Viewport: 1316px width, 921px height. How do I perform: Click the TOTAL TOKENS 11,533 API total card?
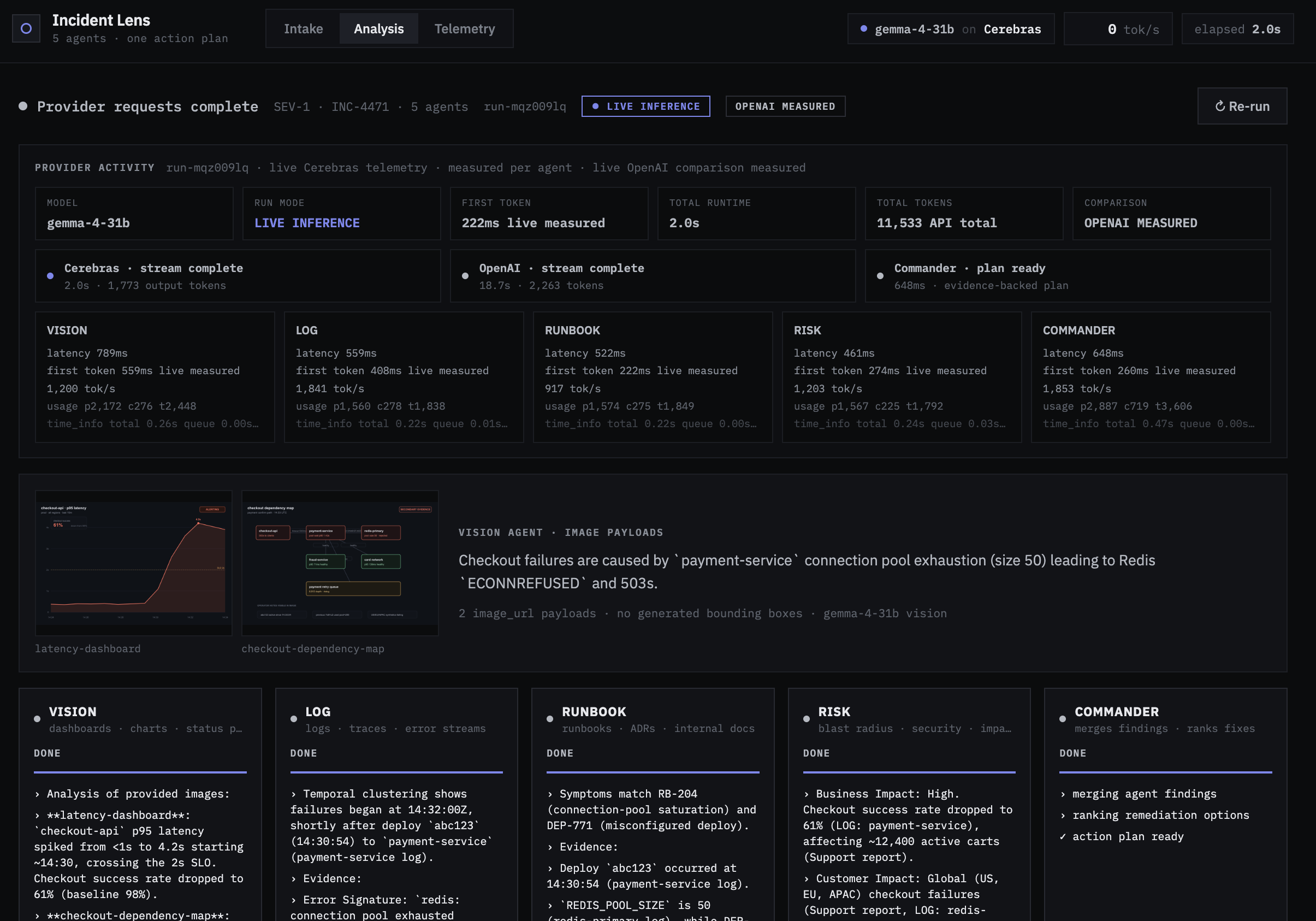[x=964, y=214]
